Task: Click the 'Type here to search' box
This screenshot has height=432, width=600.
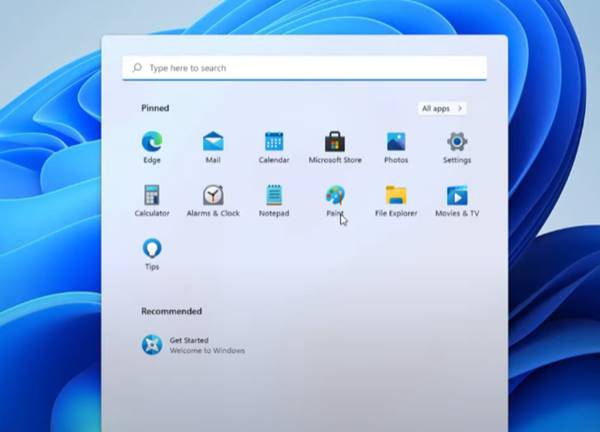Action: 305,68
